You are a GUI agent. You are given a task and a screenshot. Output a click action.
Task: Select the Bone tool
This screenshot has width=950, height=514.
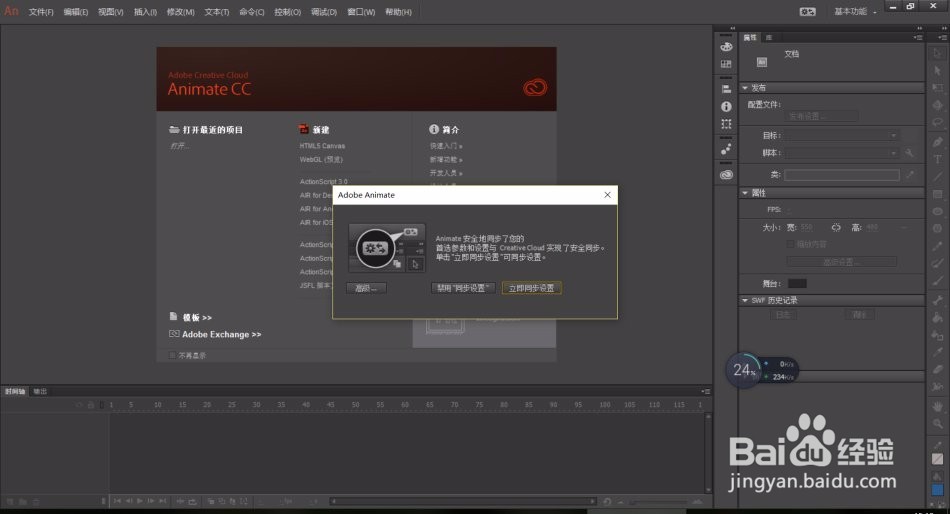[937, 300]
